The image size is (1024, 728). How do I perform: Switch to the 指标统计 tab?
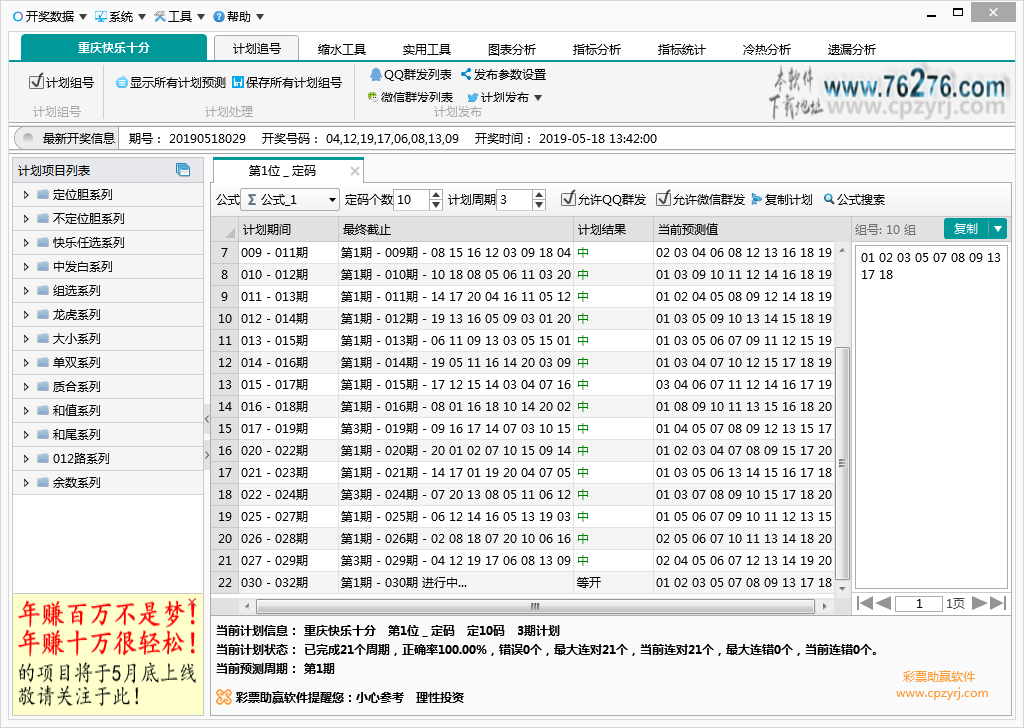681,49
